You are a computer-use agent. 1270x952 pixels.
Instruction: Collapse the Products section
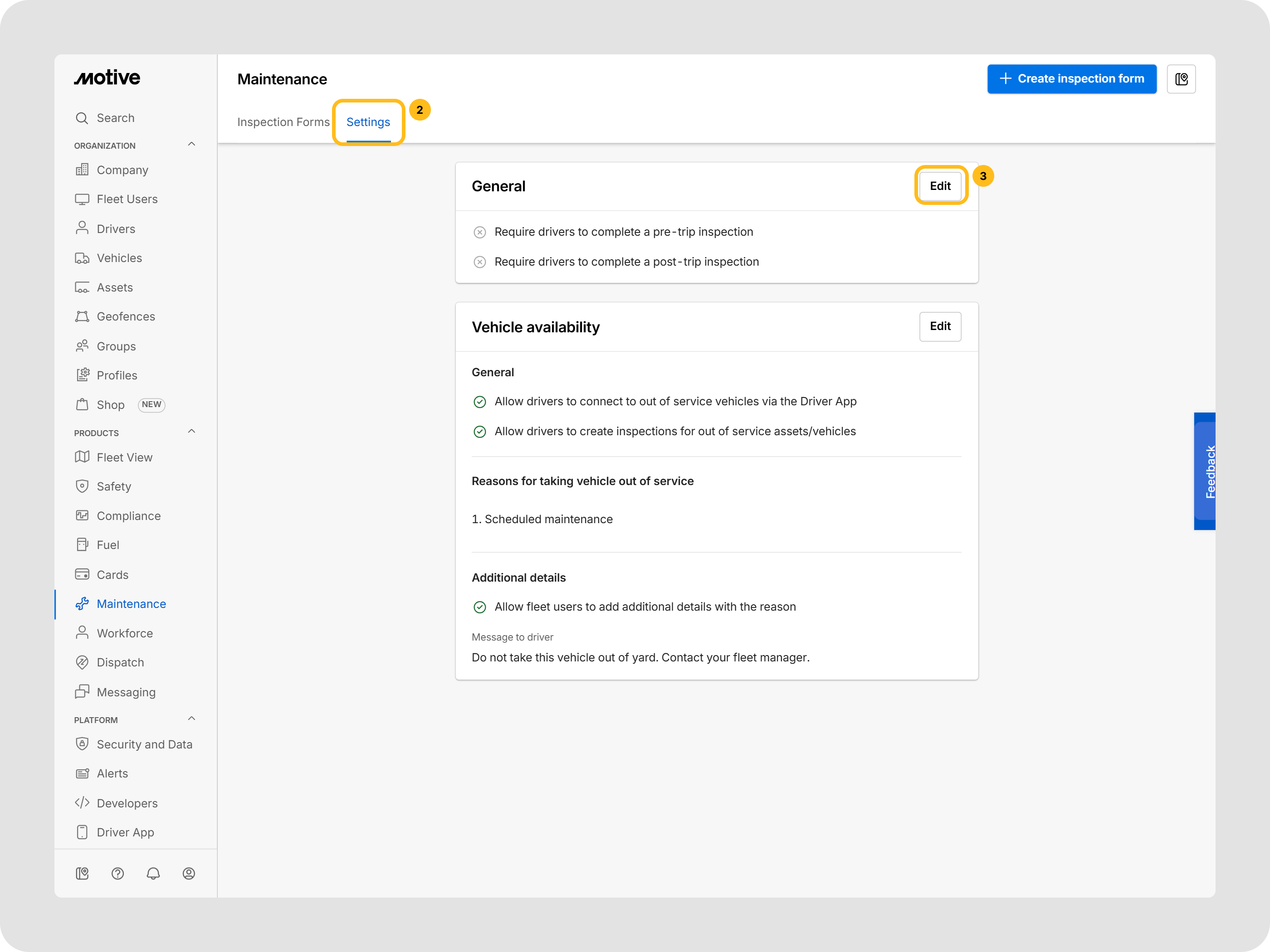pos(192,432)
